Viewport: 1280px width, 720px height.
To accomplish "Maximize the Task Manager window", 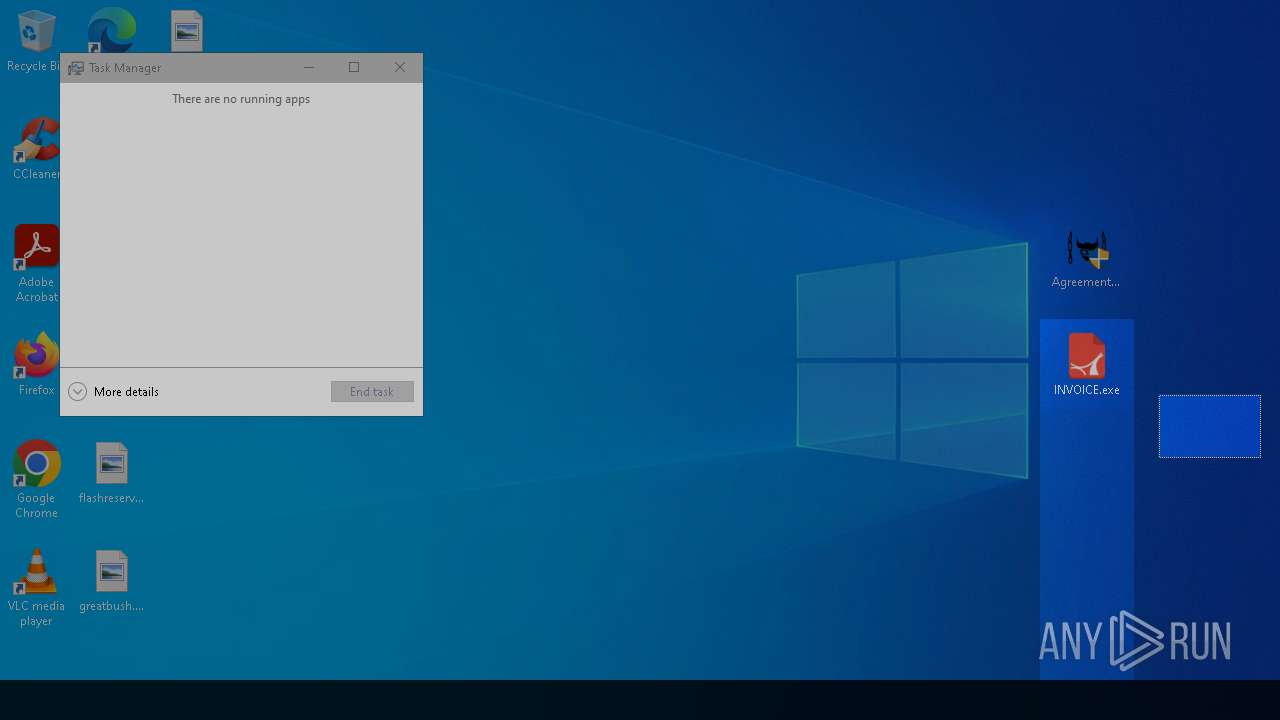I will [354, 68].
